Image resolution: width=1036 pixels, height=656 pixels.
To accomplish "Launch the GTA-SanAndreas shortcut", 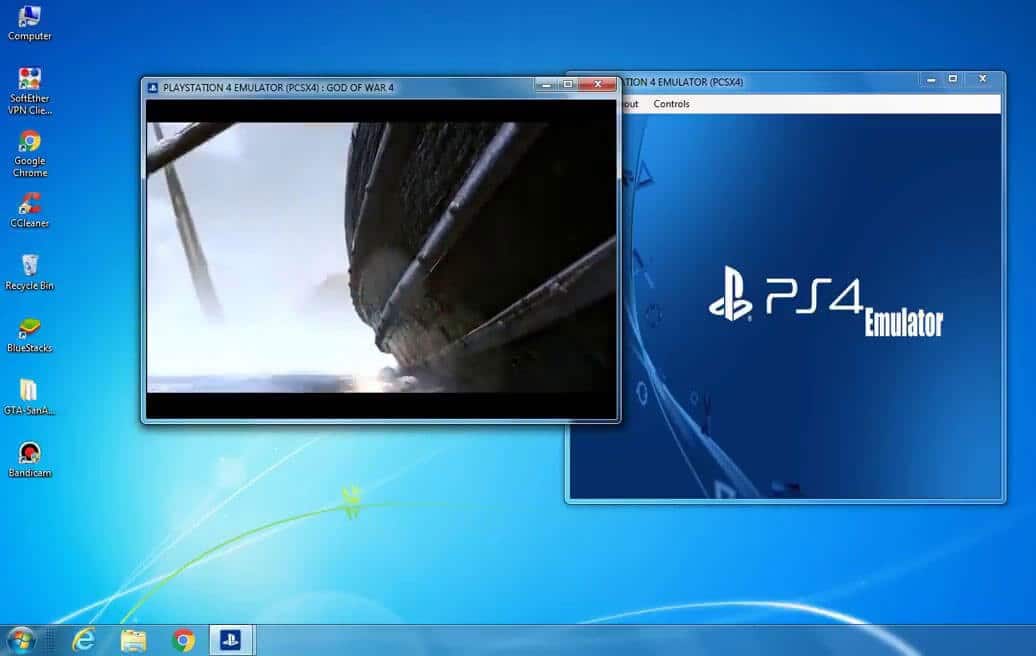I will 28,390.
